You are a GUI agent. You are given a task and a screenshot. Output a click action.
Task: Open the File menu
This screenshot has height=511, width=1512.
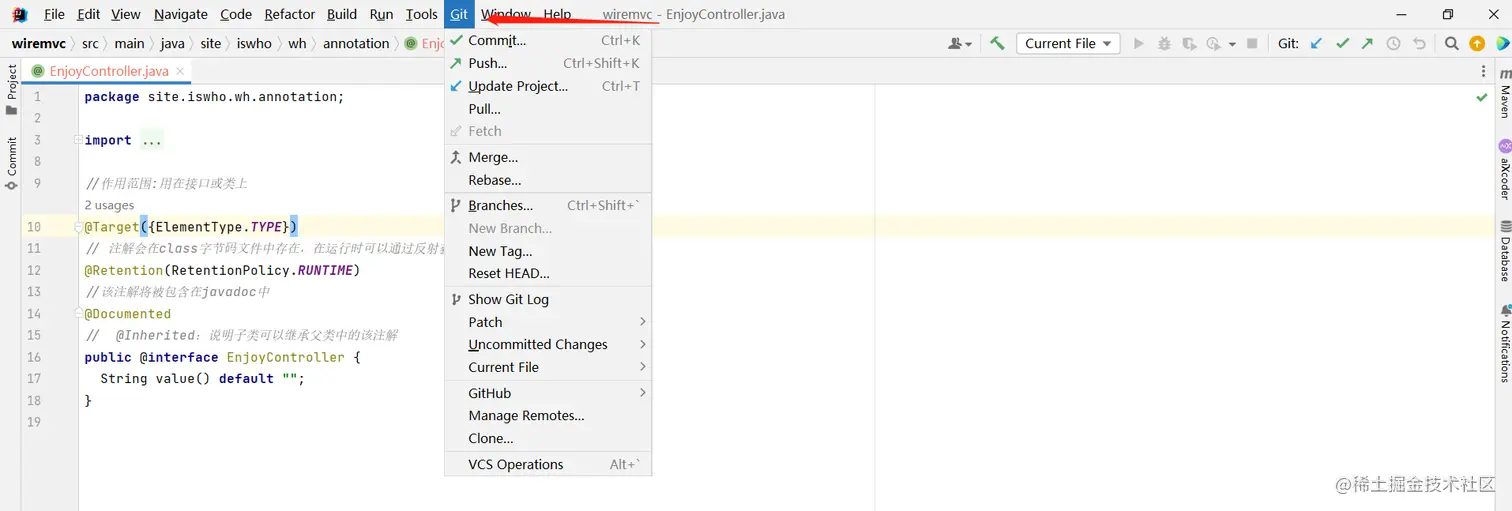coord(54,14)
